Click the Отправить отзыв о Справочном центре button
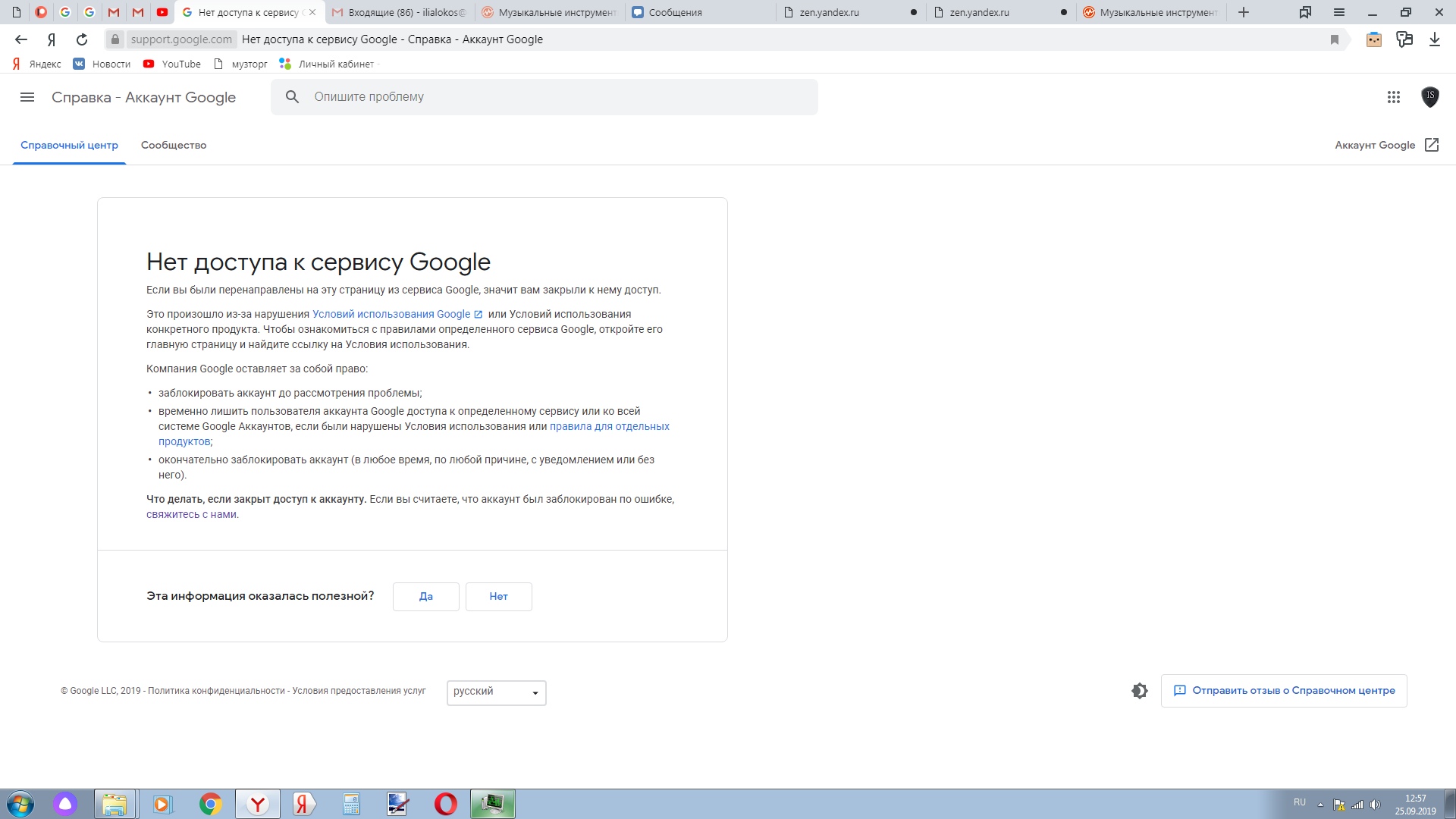 click(x=1284, y=690)
